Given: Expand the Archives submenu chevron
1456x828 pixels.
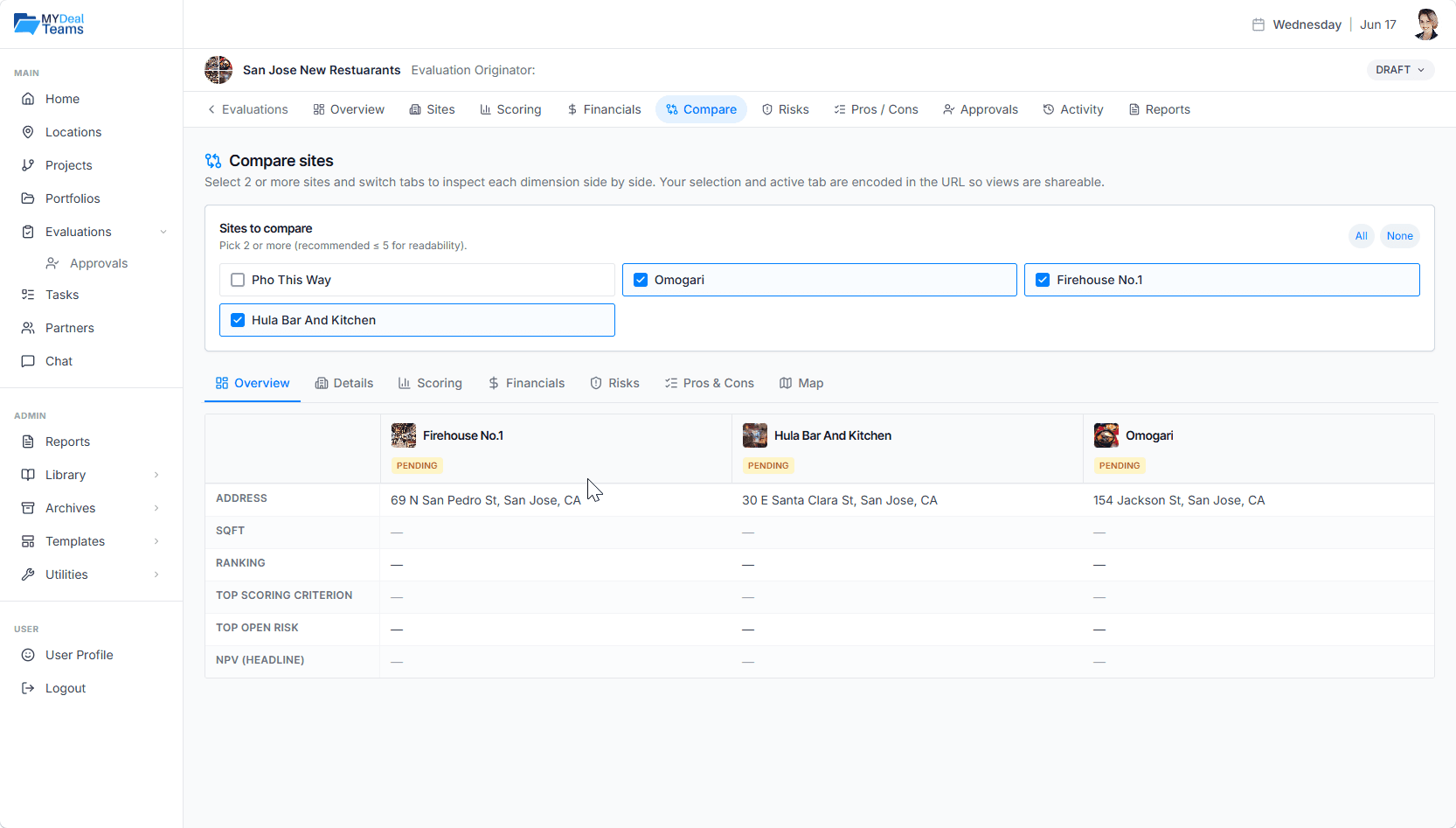Looking at the screenshot, I should pos(156,508).
